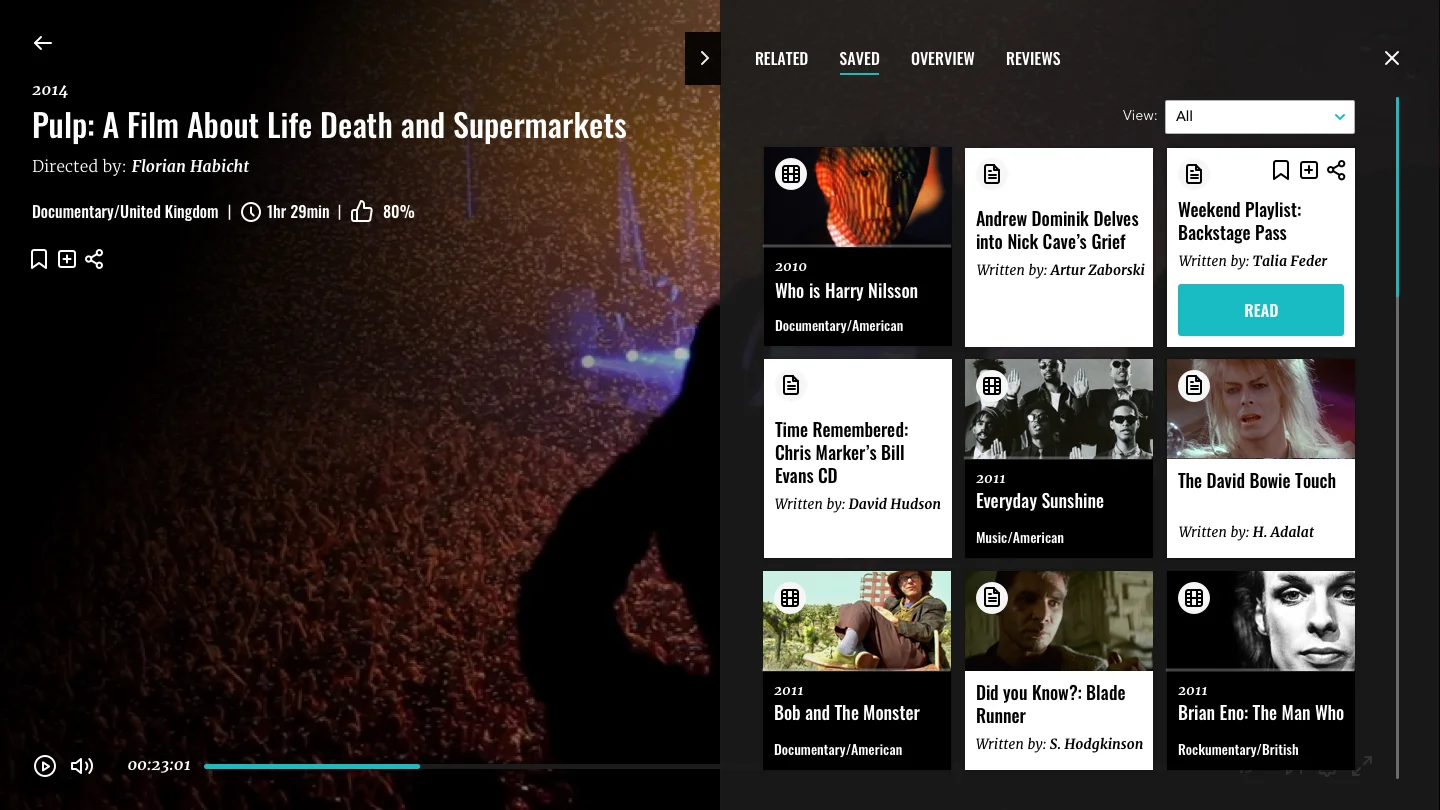Image resolution: width=1440 pixels, height=810 pixels.
Task: Click the article icon on The David Bowie Touch
Action: click(x=1194, y=385)
